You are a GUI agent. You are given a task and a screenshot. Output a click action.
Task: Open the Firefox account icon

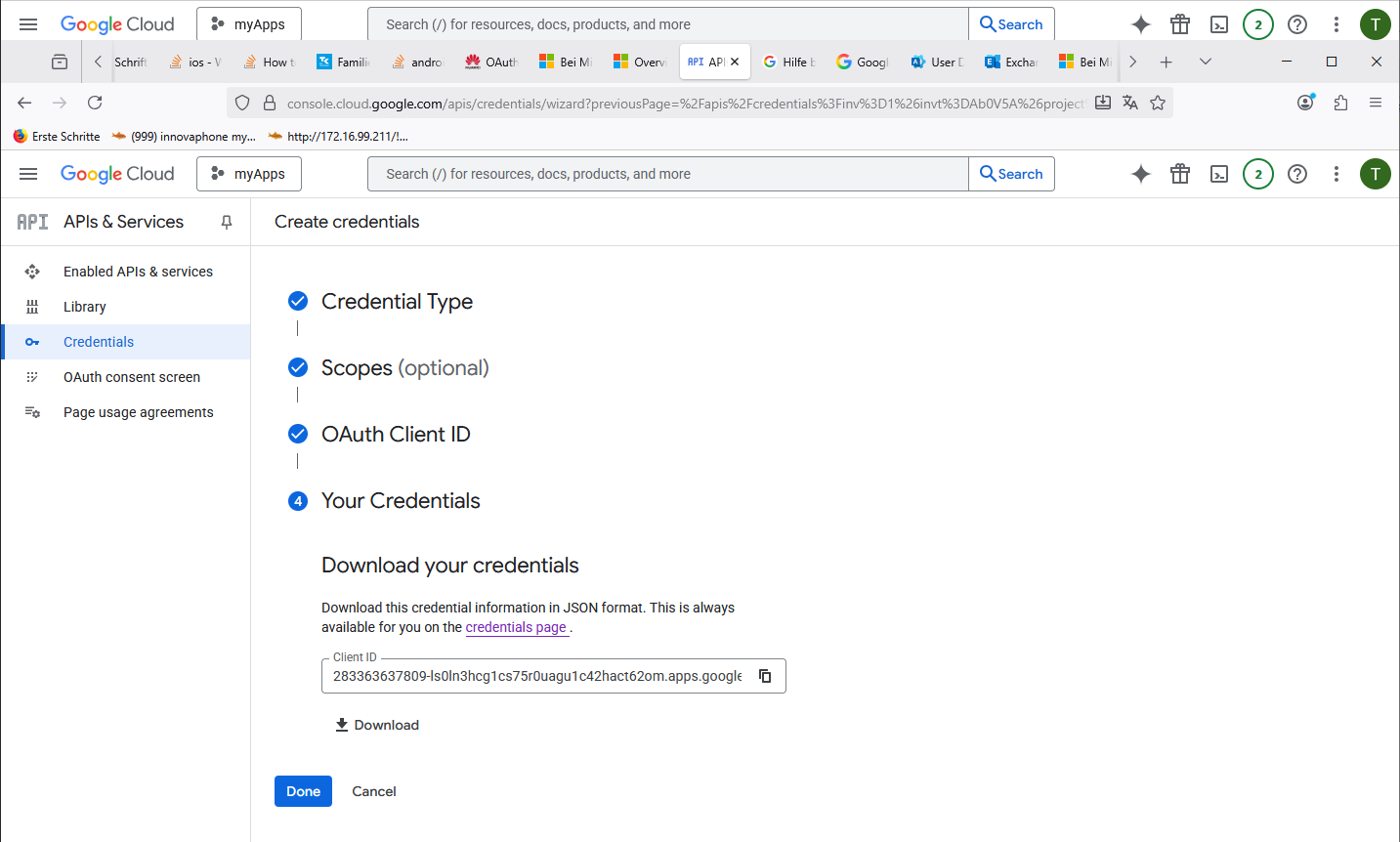pos(1305,103)
